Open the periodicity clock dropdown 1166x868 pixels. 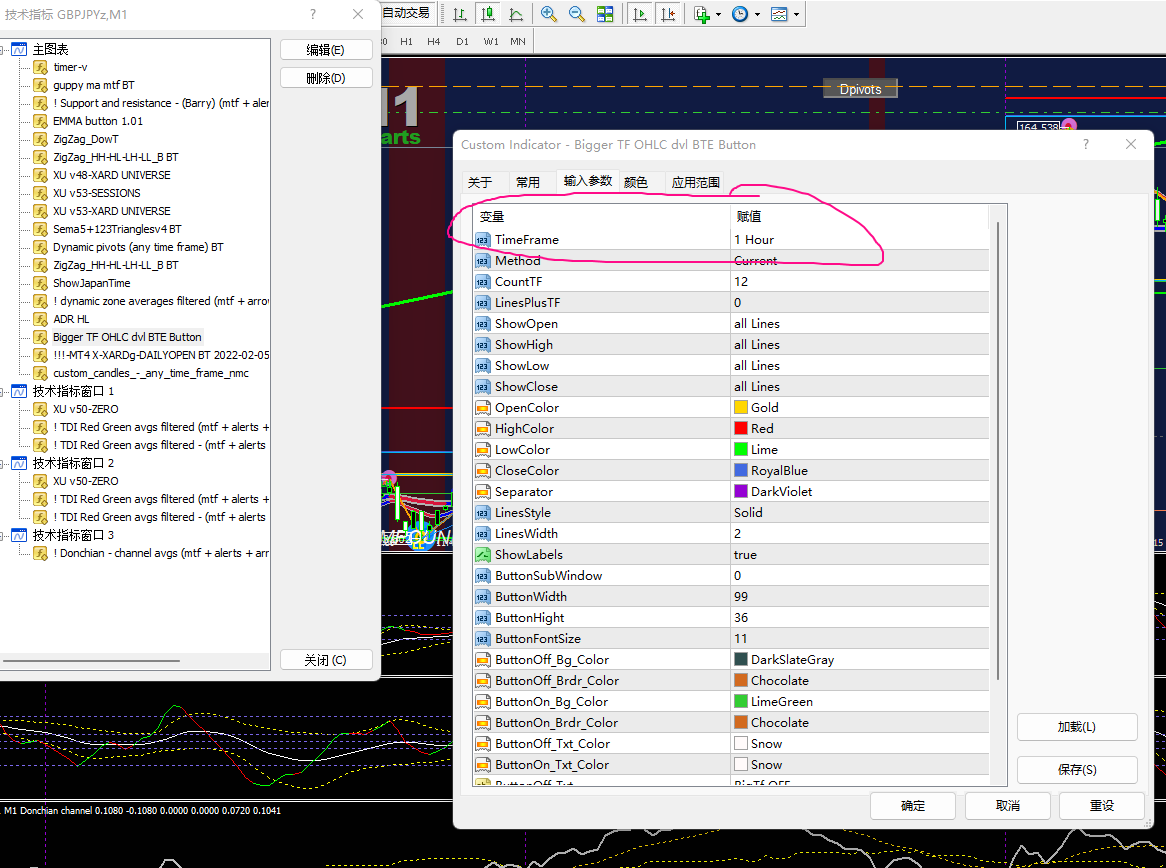coord(744,14)
